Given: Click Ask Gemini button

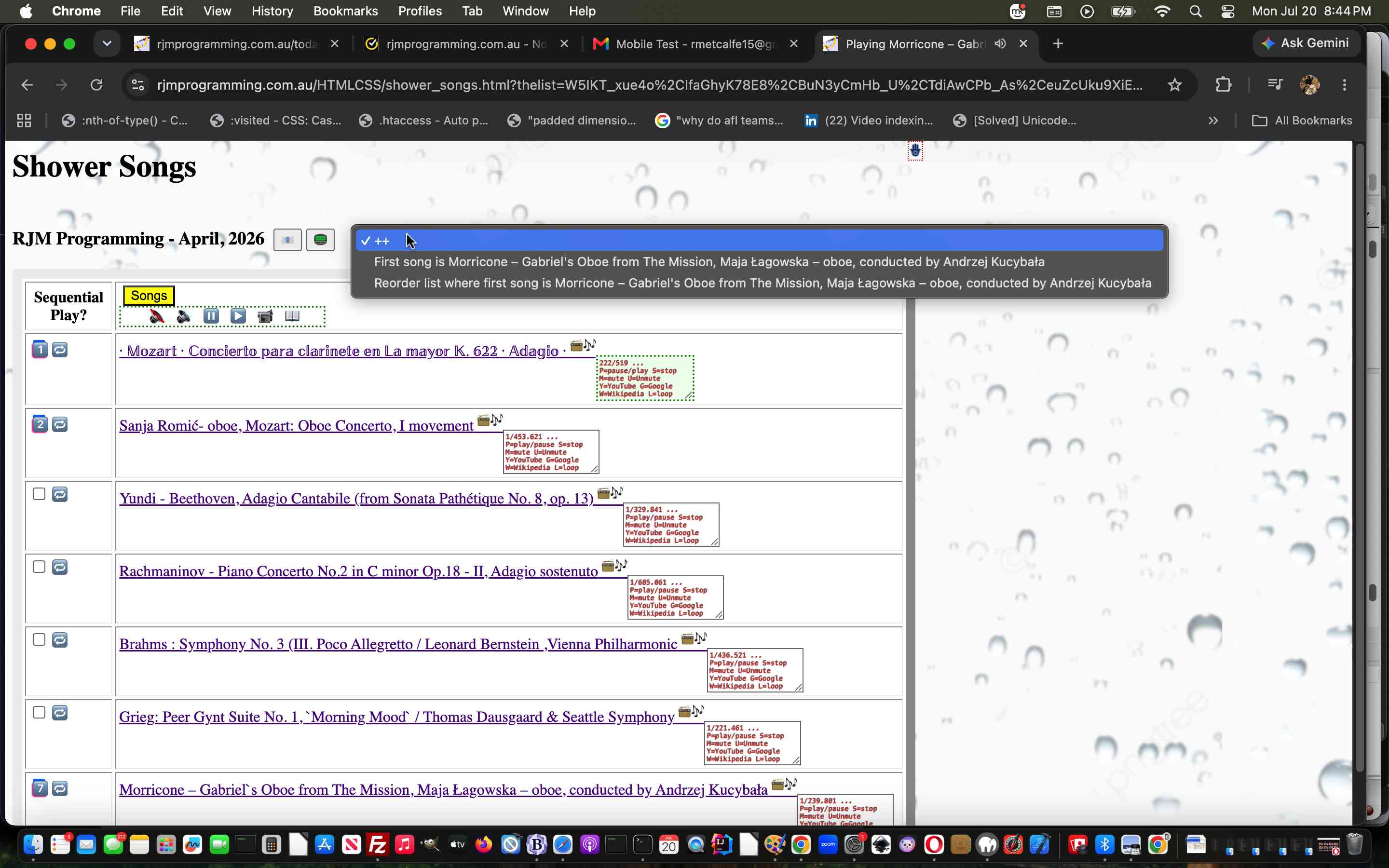Looking at the screenshot, I should pos(1307,43).
